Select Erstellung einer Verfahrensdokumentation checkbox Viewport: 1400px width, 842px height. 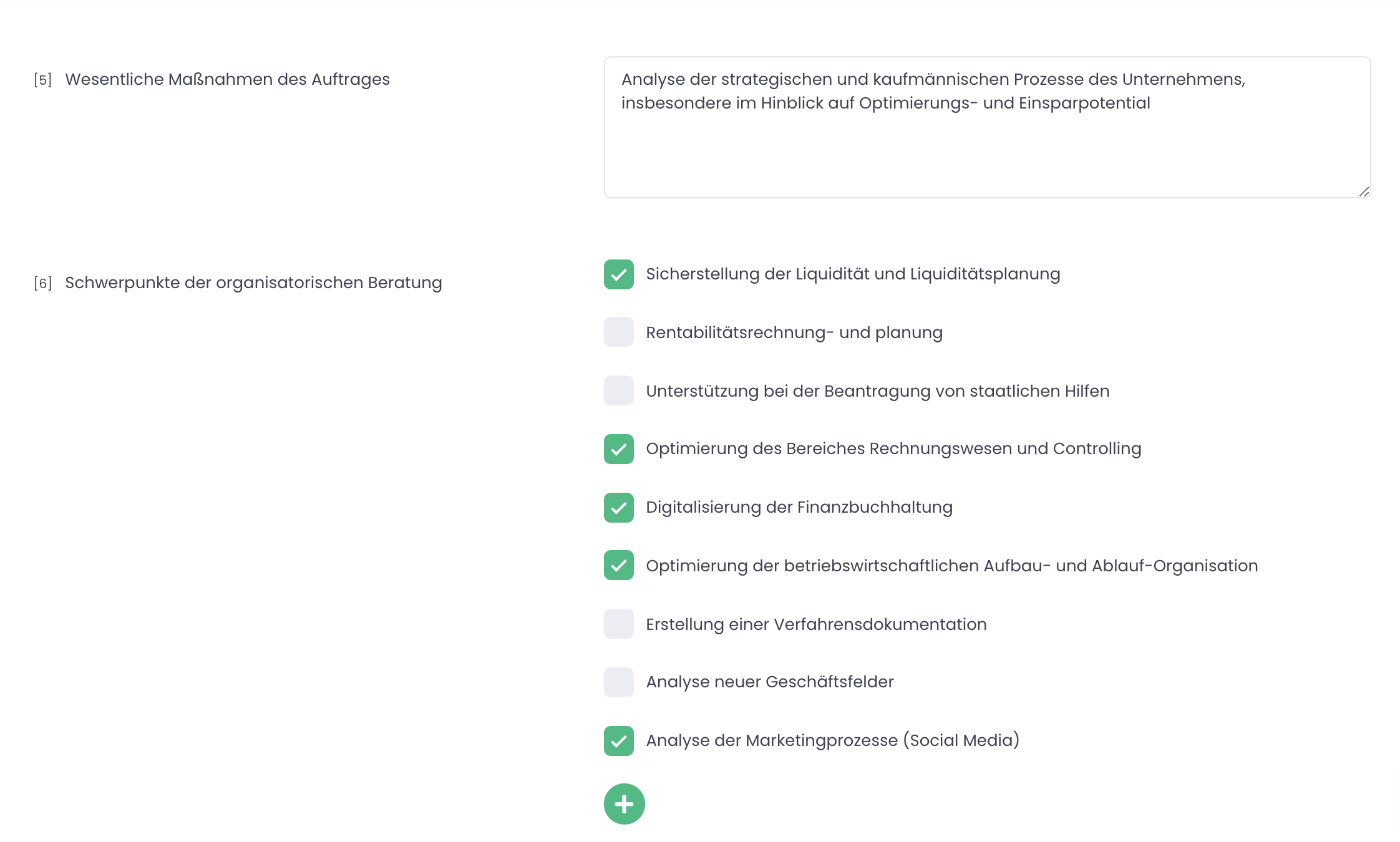618,624
